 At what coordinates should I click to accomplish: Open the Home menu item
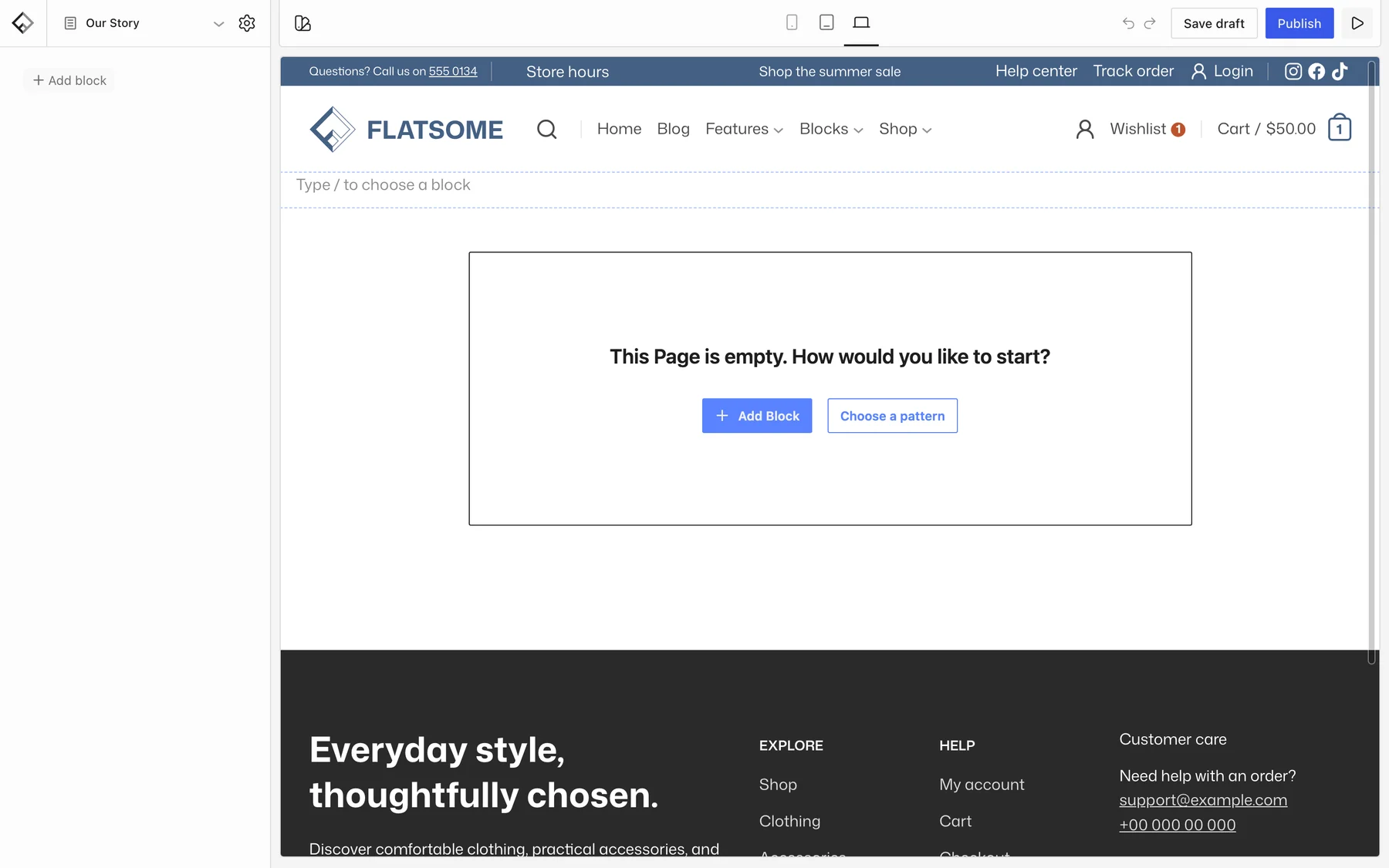[x=619, y=129]
